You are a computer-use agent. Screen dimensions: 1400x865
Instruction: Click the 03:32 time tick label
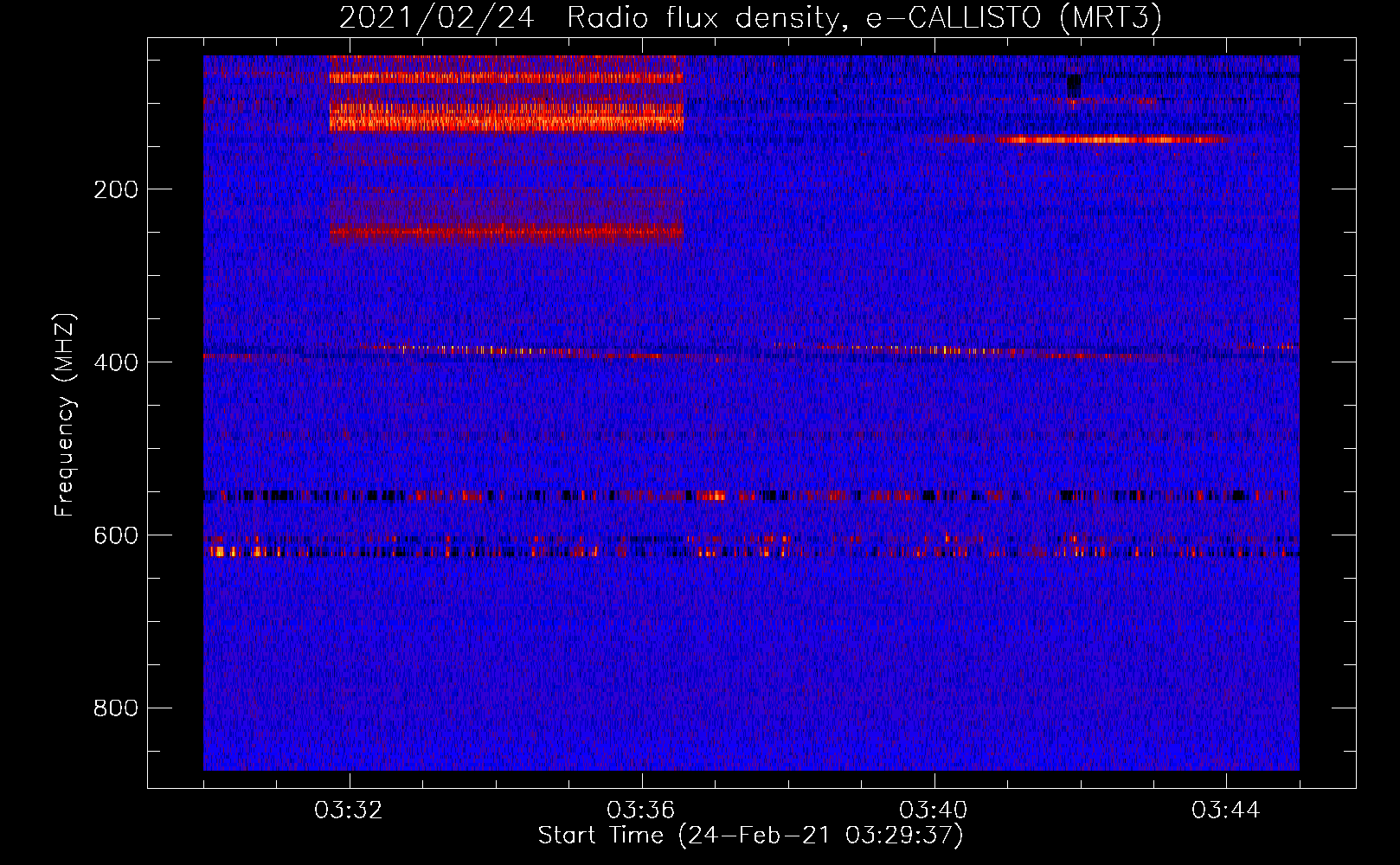(x=349, y=811)
